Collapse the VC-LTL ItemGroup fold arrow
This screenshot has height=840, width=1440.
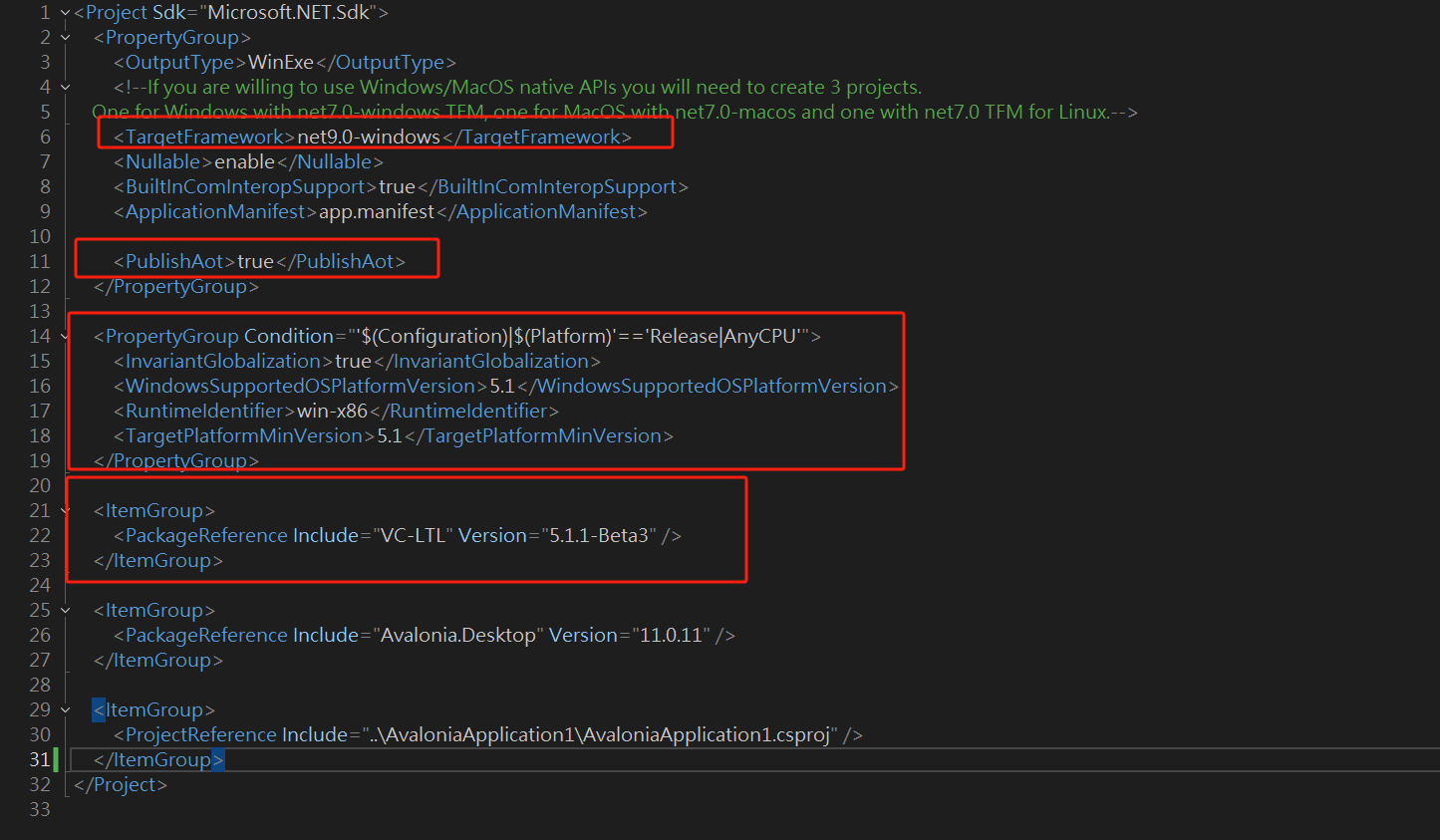(66, 511)
